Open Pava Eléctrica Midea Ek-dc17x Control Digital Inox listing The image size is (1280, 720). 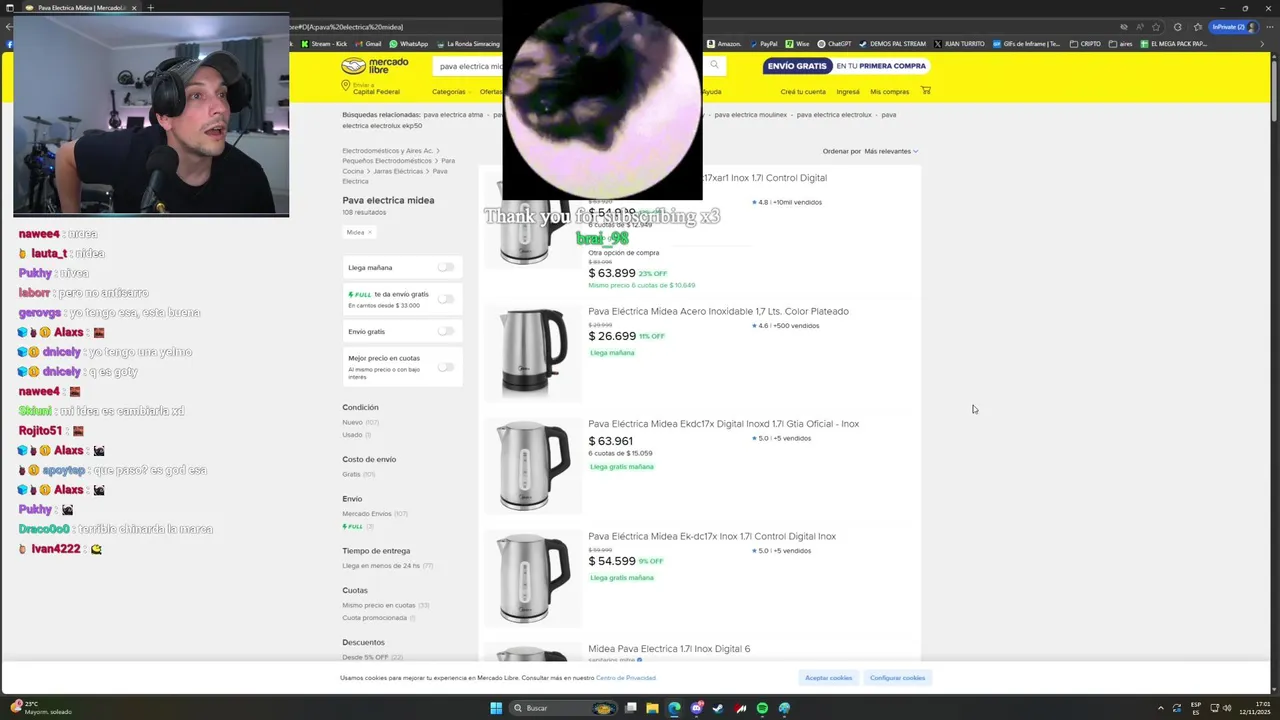click(x=712, y=536)
